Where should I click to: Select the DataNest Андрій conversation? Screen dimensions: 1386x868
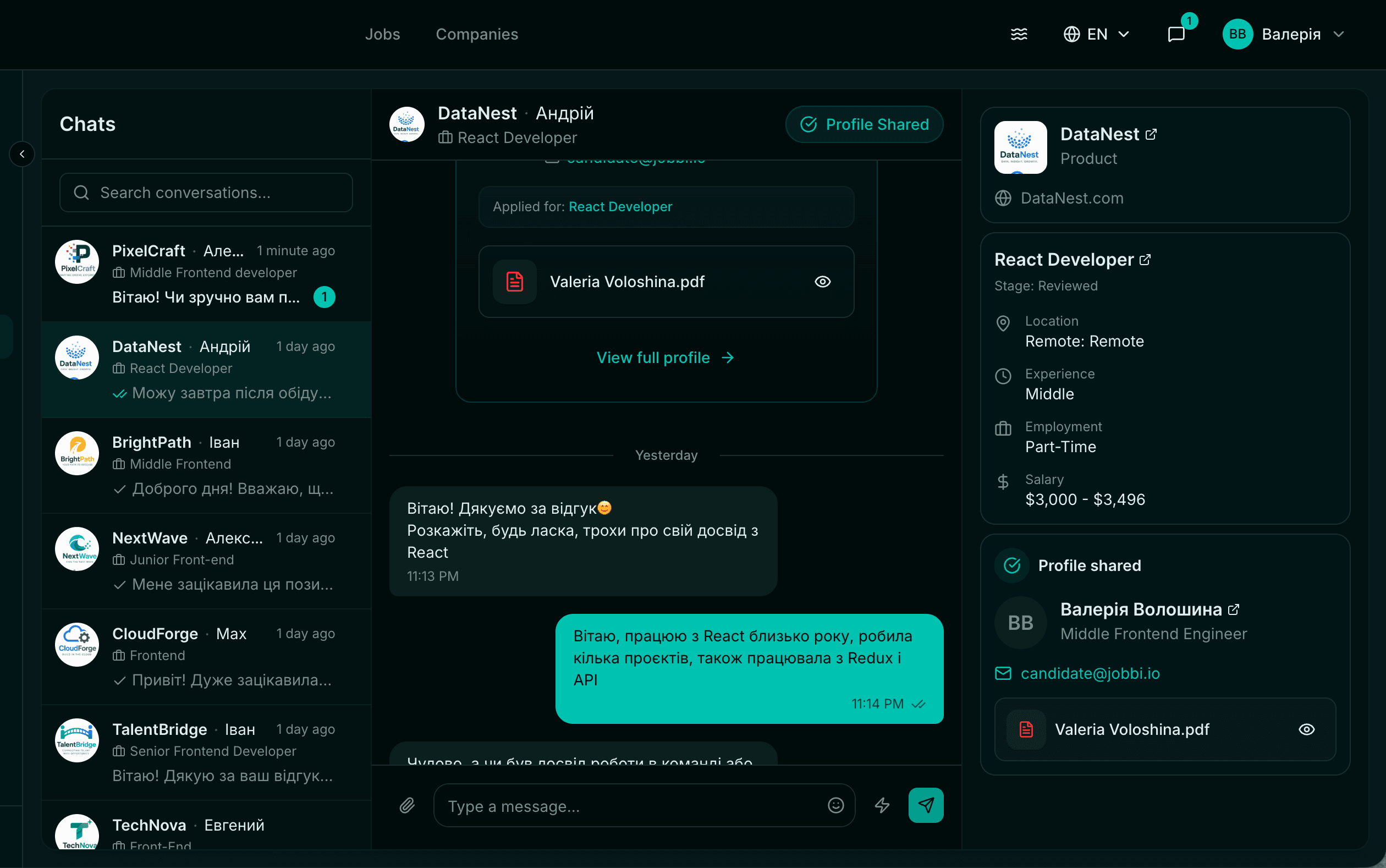(206, 370)
